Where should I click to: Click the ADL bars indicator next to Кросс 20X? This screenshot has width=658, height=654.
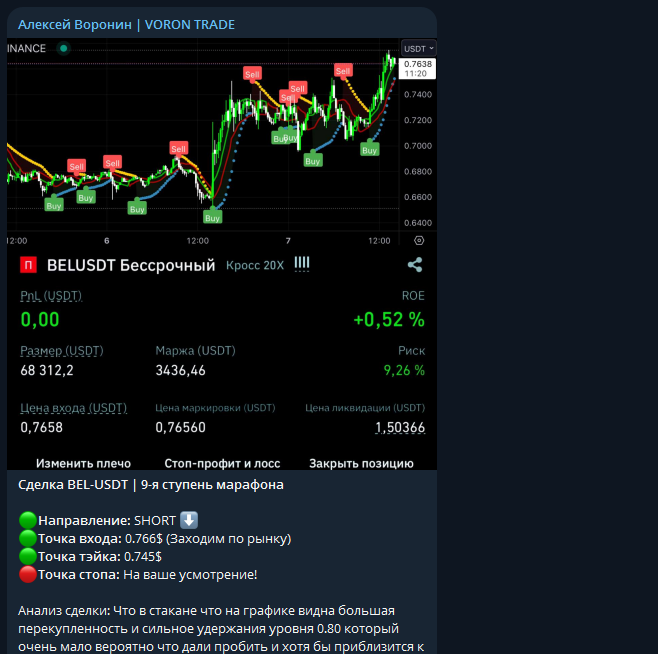(x=302, y=264)
